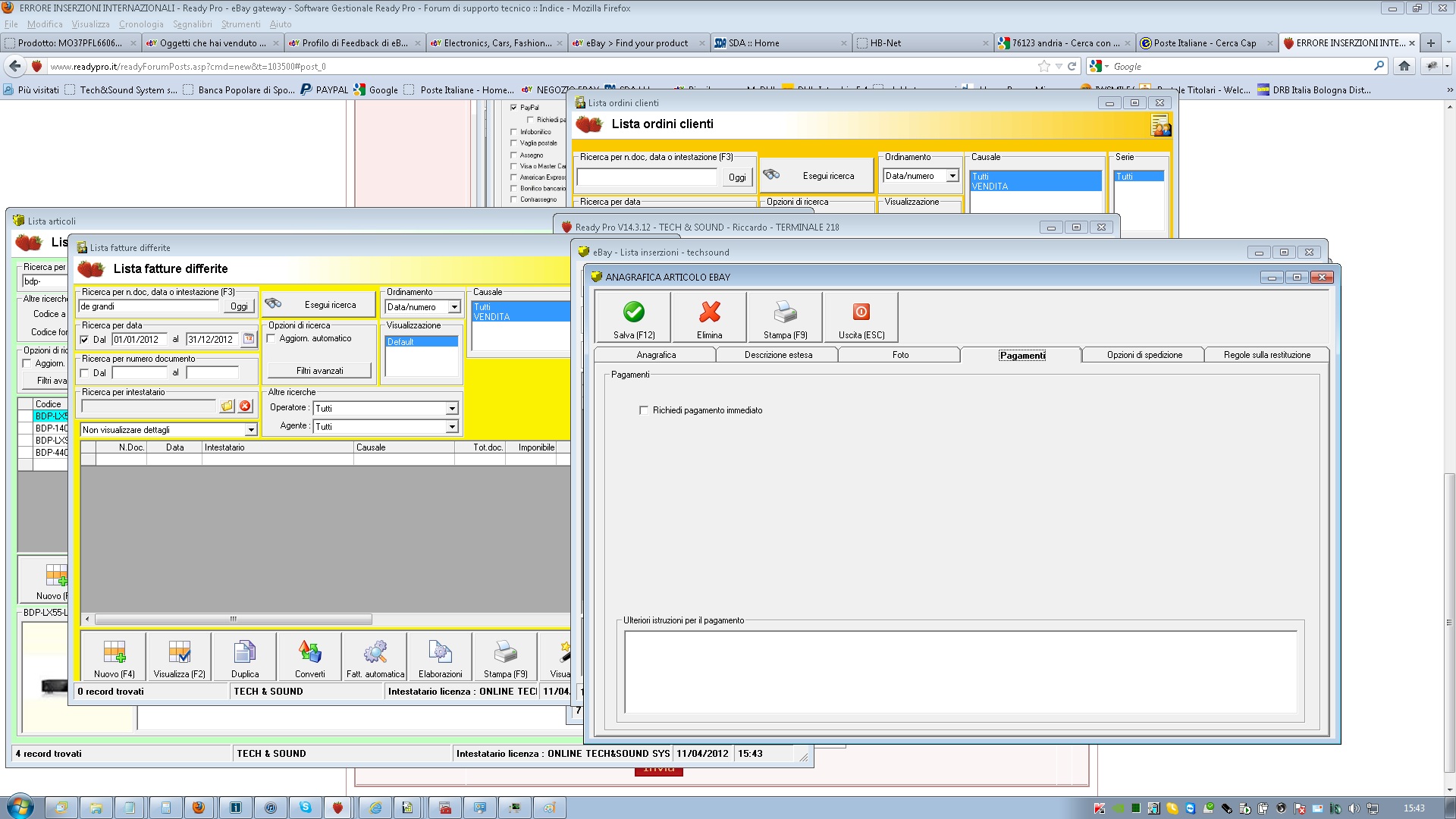
Task: Switch to the Foto tab
Action: [900, 355]
